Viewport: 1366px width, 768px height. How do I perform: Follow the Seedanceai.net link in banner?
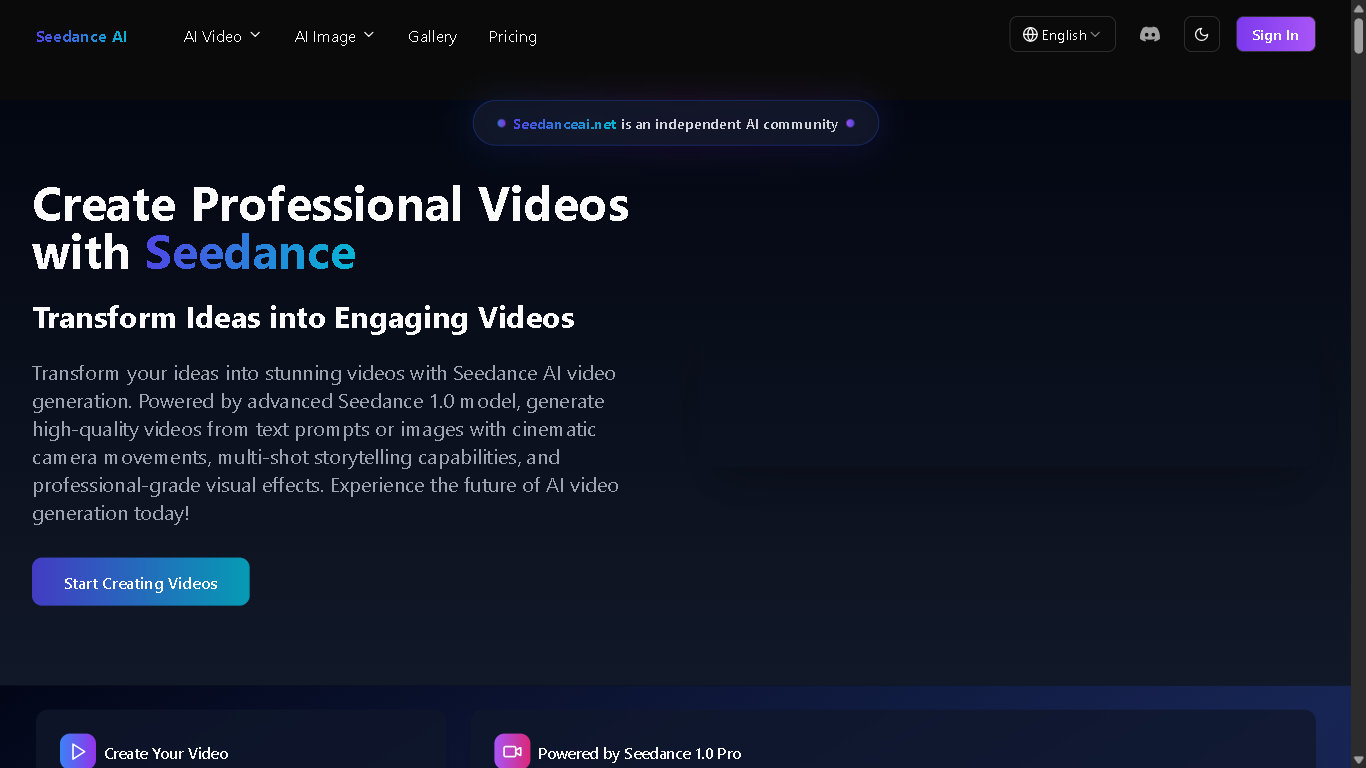tap(564, 124)
